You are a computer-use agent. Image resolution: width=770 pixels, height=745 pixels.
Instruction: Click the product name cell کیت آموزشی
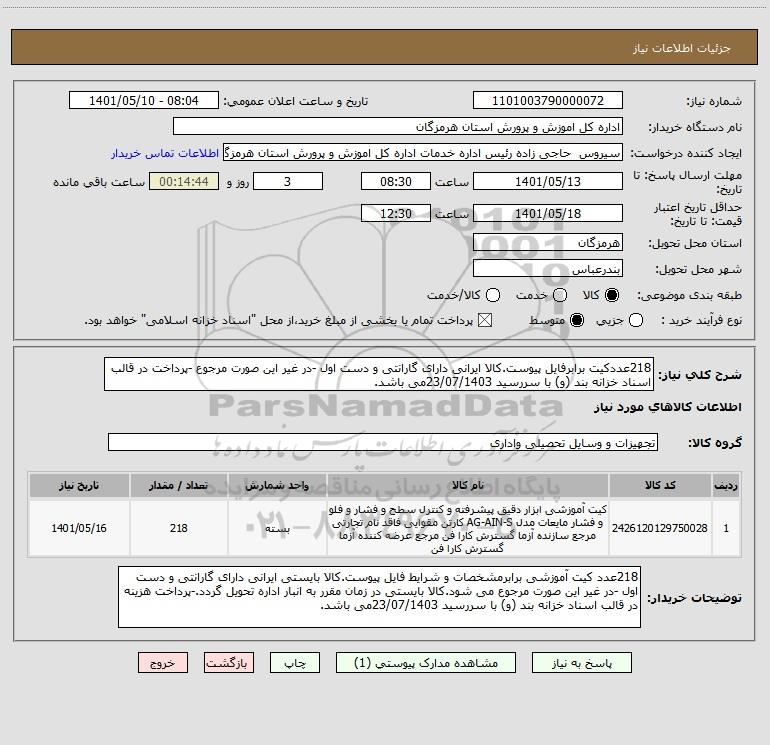click(468, 528)
